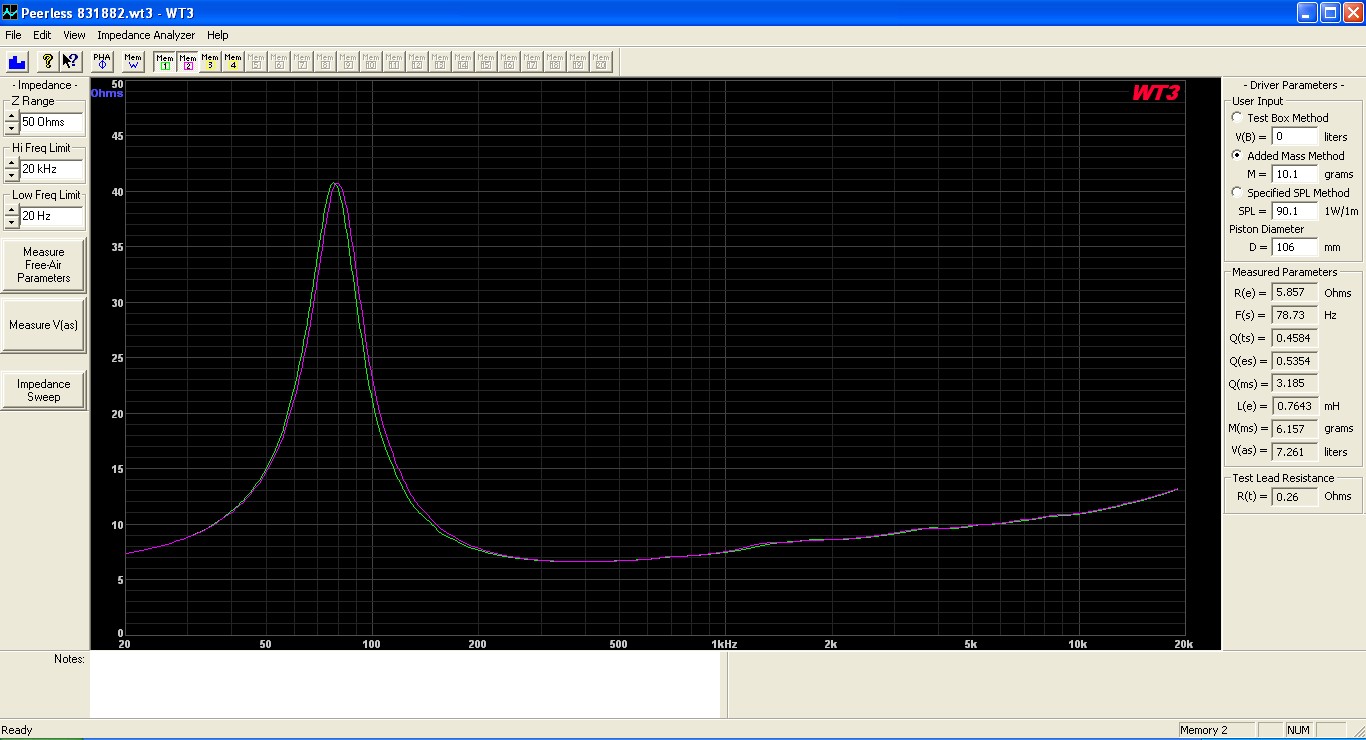This screenshot has width=1366, height=740.
Task: Open the Impedance Analyzer menu
Action: 146,35
